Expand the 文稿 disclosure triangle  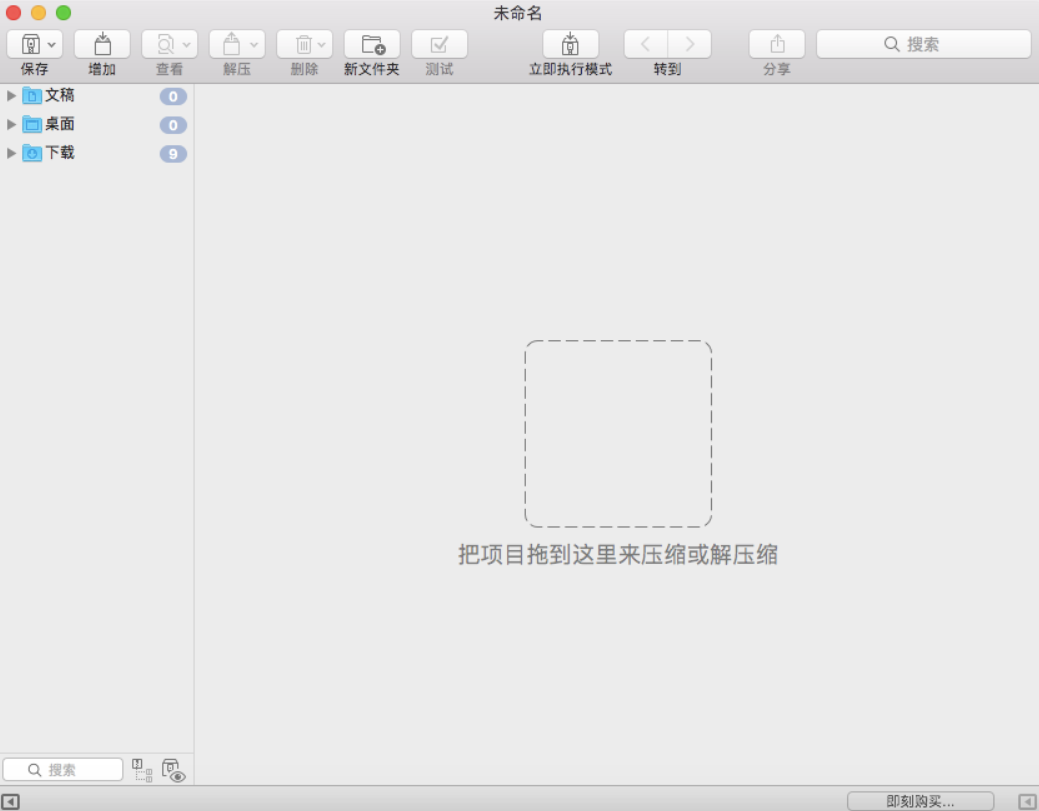pos(10,96)
